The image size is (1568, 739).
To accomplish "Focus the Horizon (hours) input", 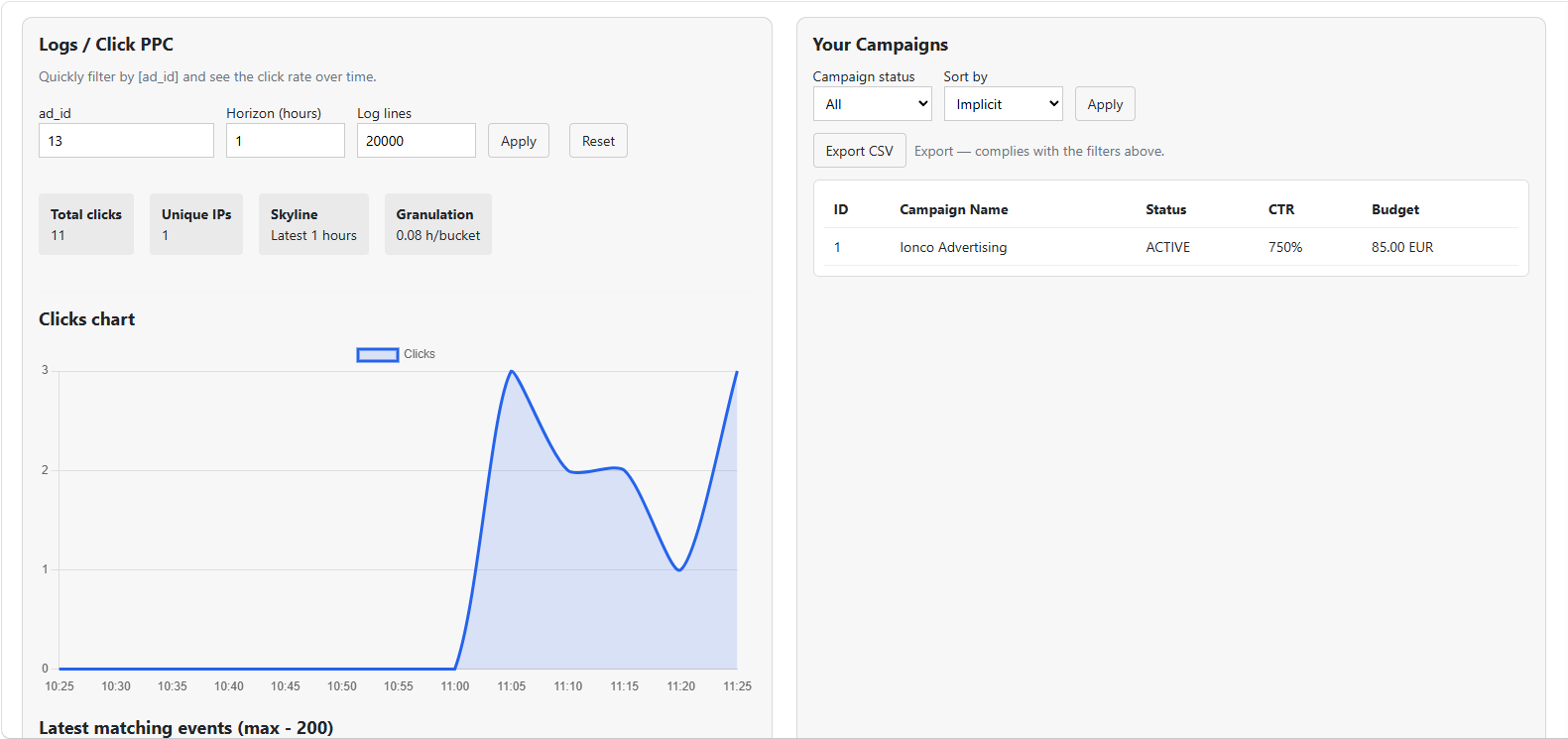I will [x=286, y=141].
